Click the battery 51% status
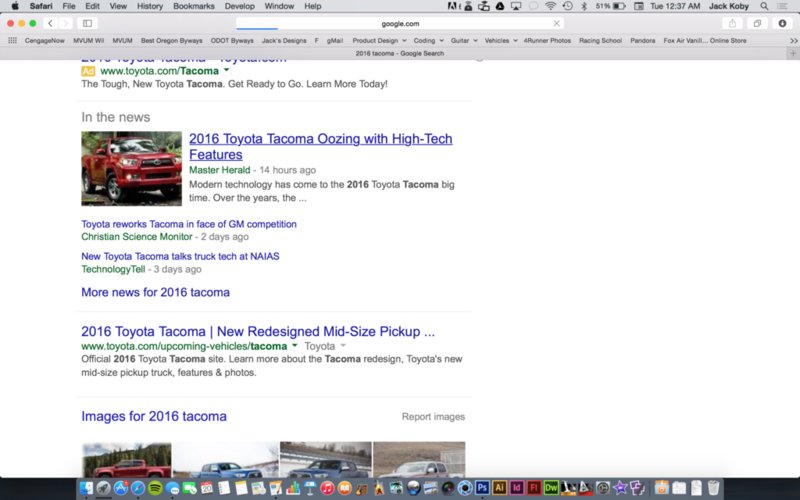 tap(610, 6)
